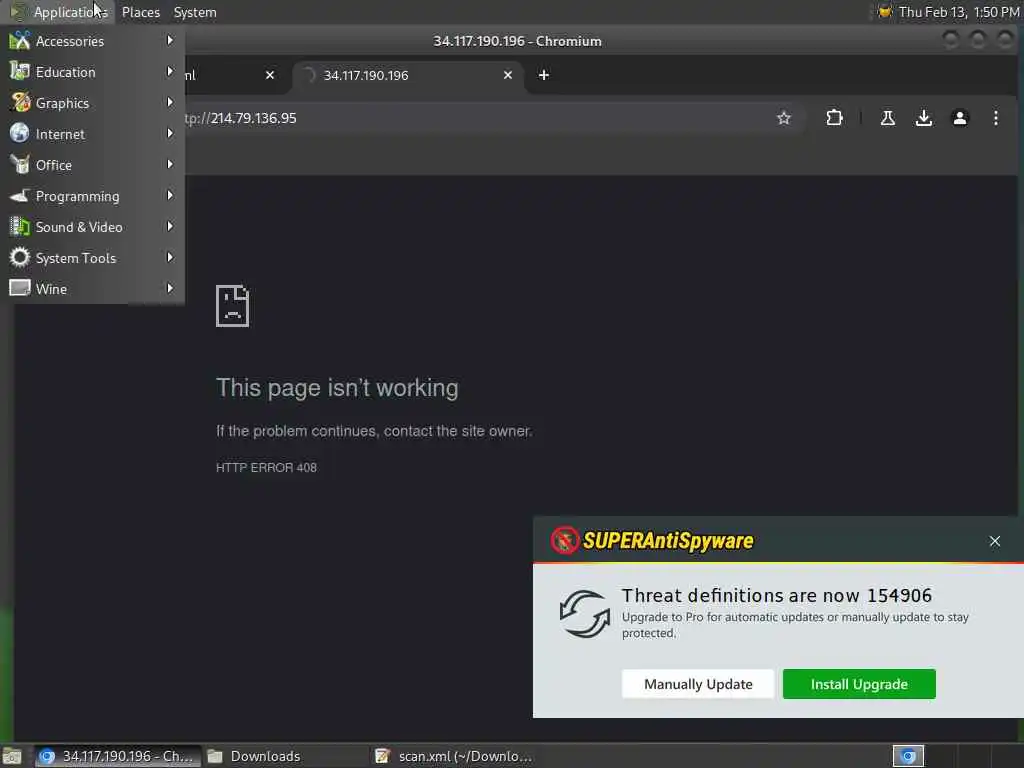Click the sad page error icon
1024x768 pixels.
(x=232, y=306)
